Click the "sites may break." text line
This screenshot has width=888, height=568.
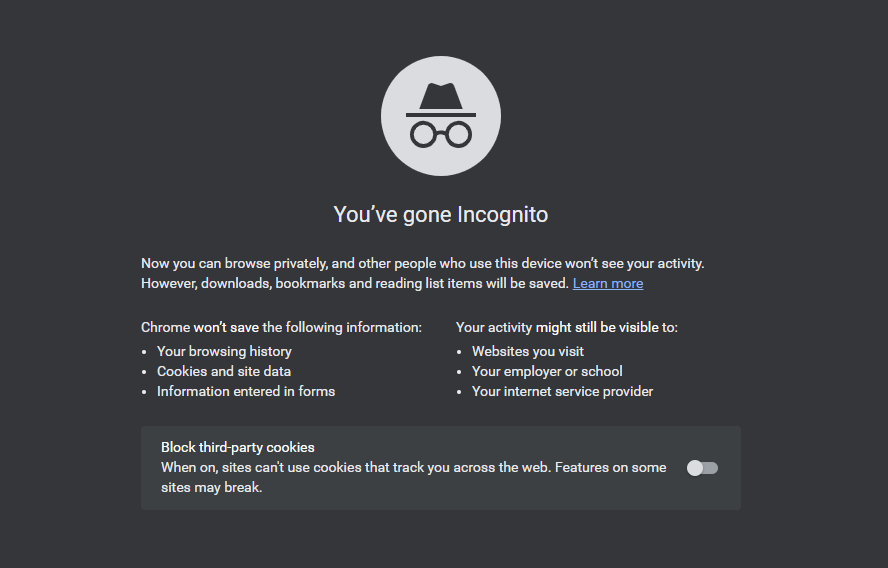(x=211, y=488)
